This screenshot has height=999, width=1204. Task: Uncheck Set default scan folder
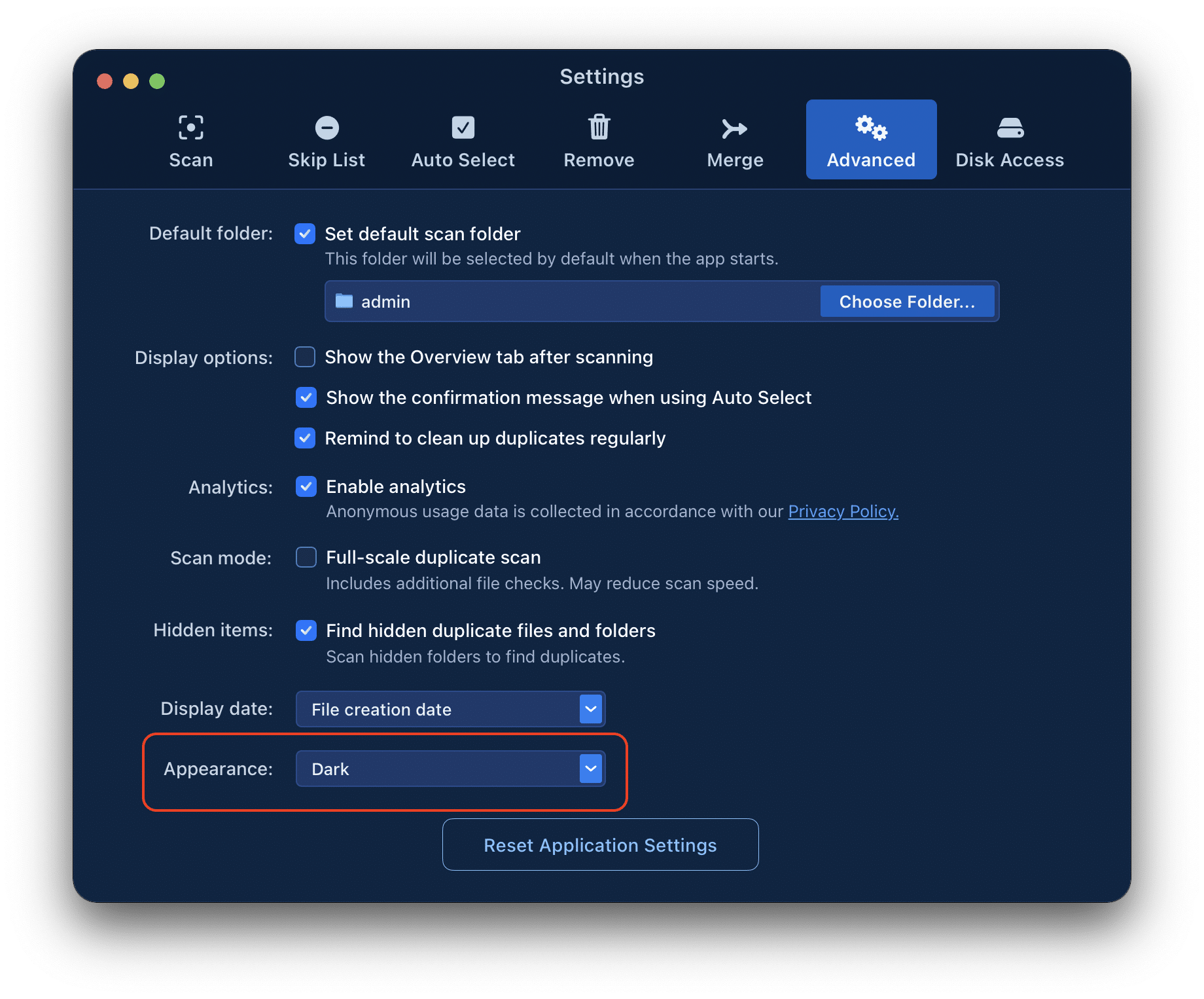coord(305,234)
